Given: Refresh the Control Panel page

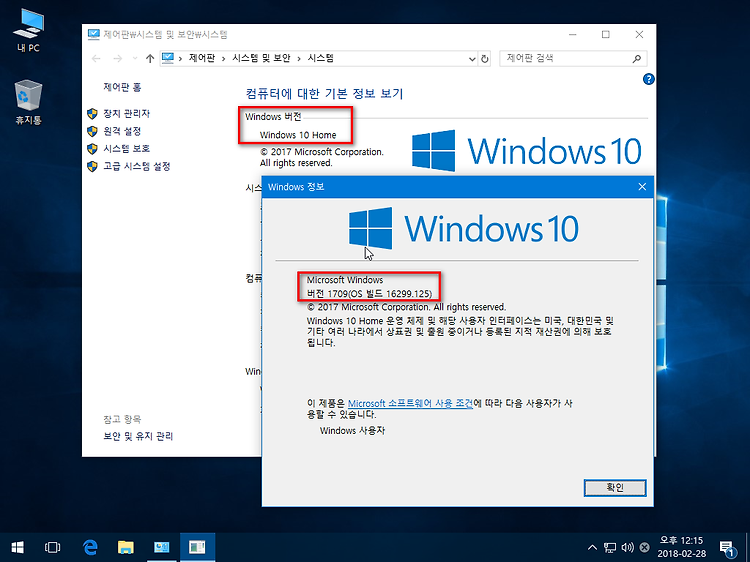Looking at the screenshot, I should (485, 59).
